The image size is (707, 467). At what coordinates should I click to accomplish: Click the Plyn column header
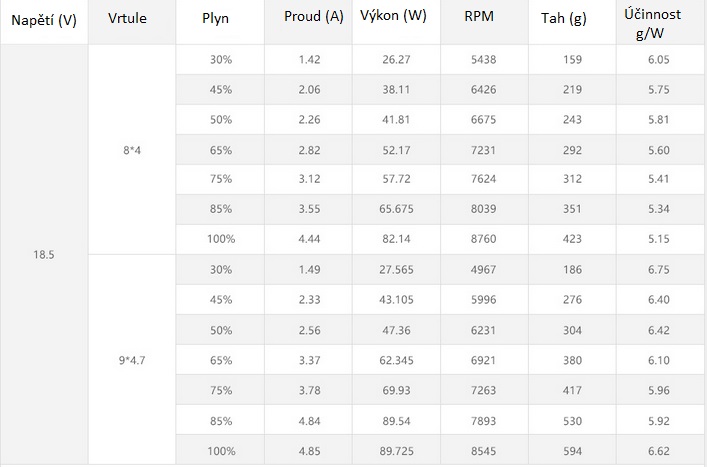click(220, 21)
